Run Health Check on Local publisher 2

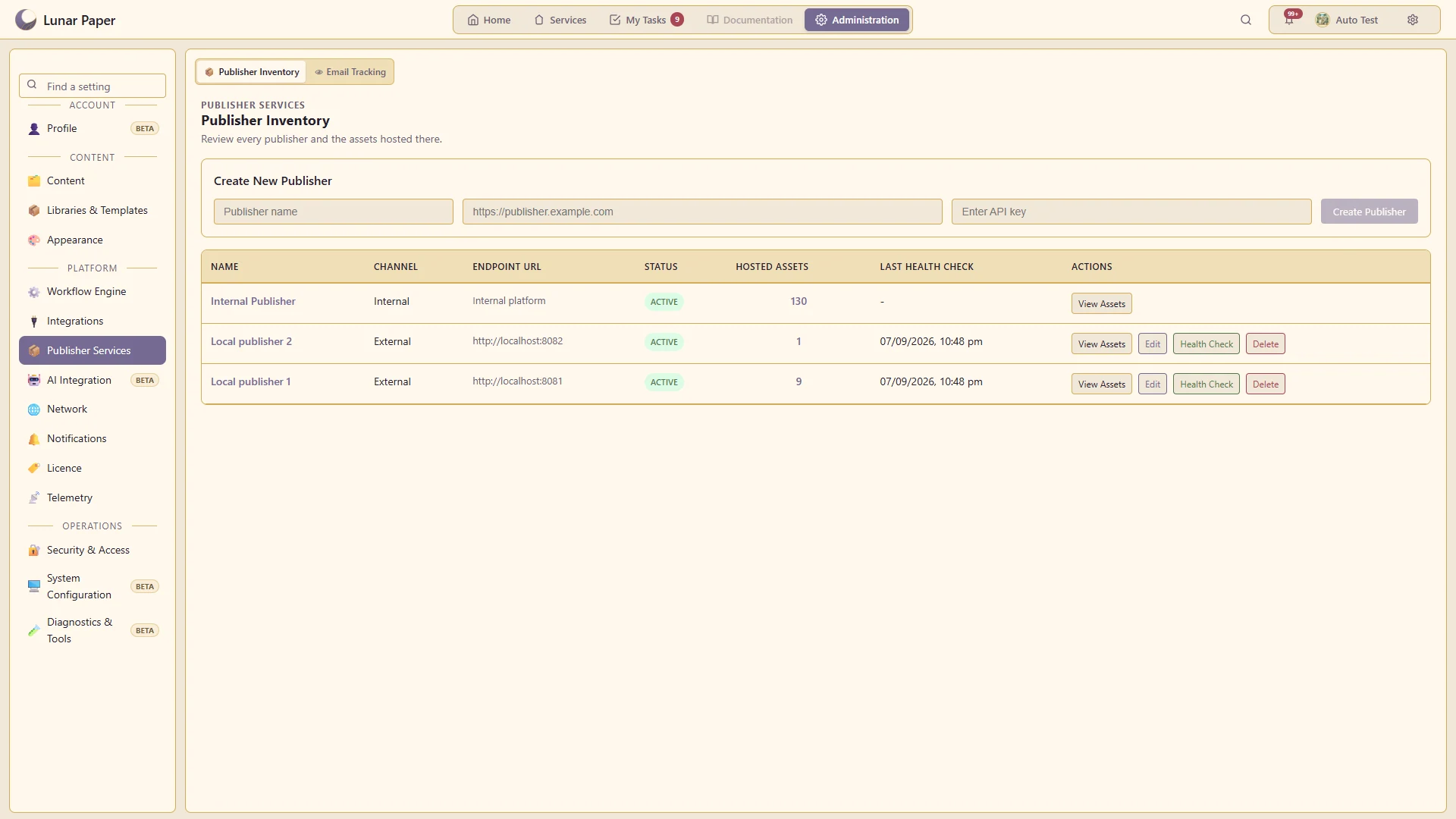point(1206,344)
